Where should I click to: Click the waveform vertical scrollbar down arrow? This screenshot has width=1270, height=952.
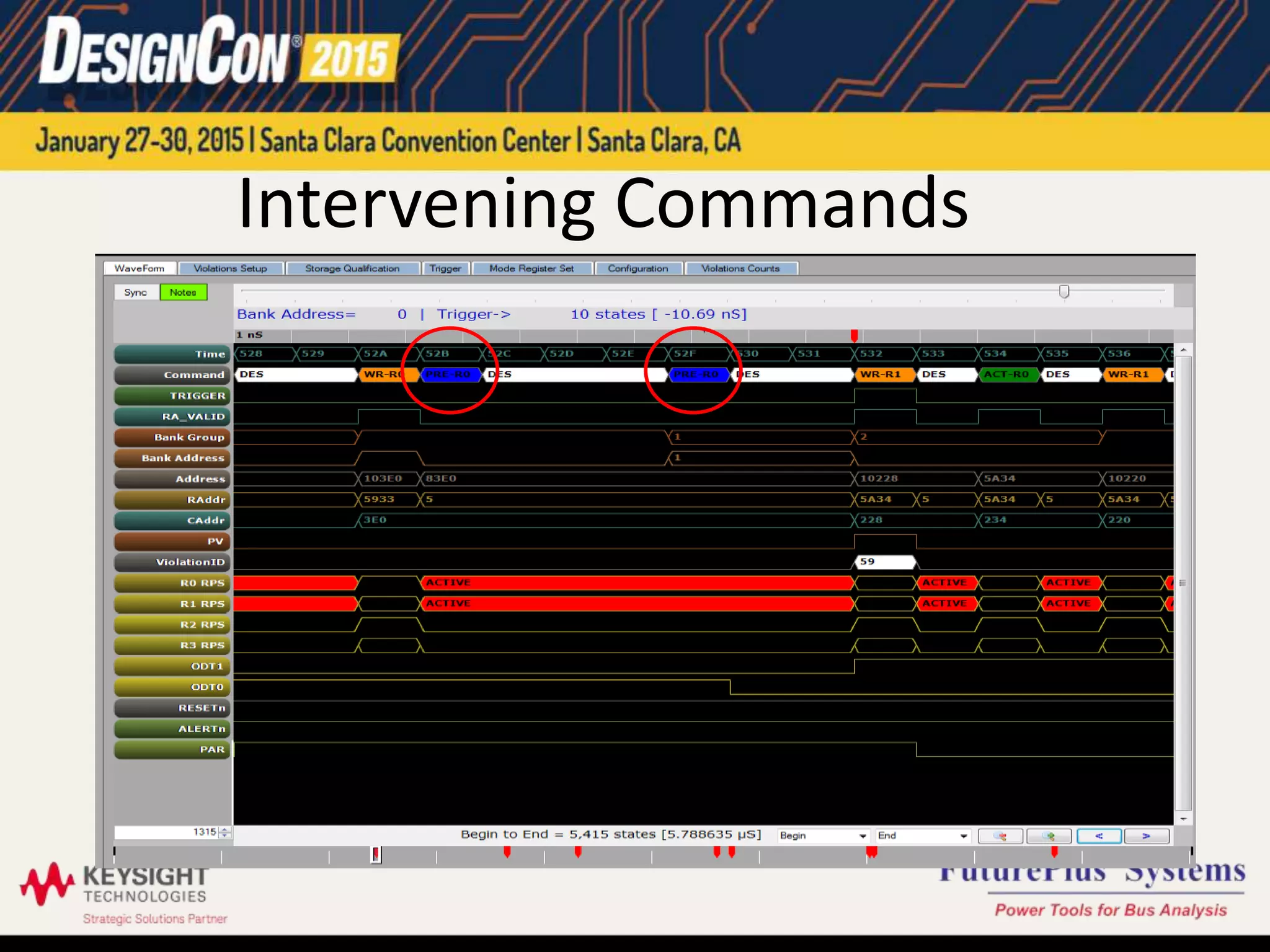(1183, 819)
